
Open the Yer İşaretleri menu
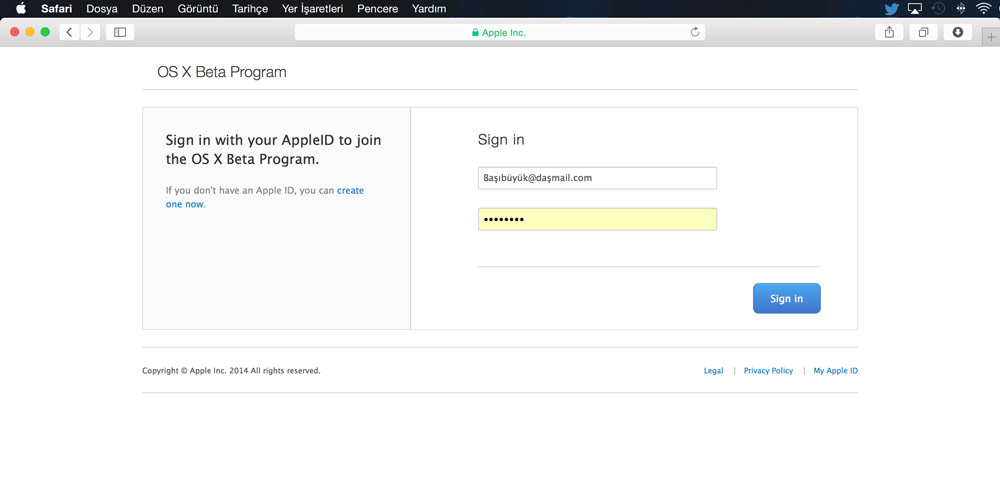(x=312, y=9)
